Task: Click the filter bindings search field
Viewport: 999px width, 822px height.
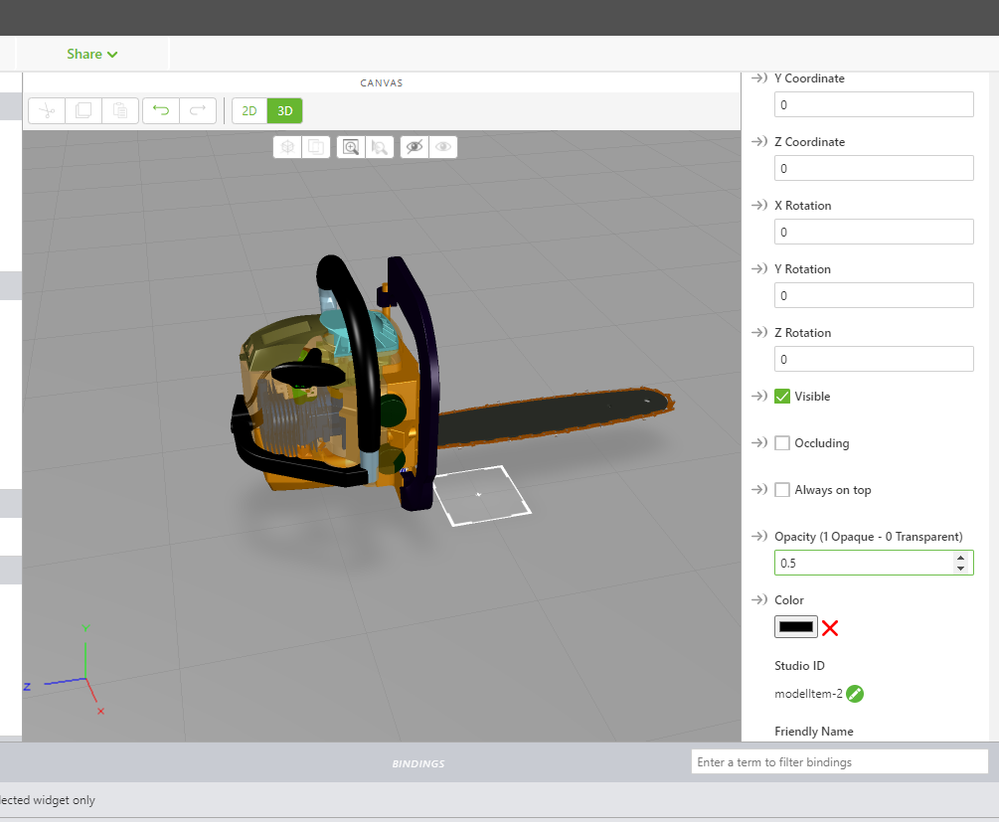Action: click(x=839, y=762)
